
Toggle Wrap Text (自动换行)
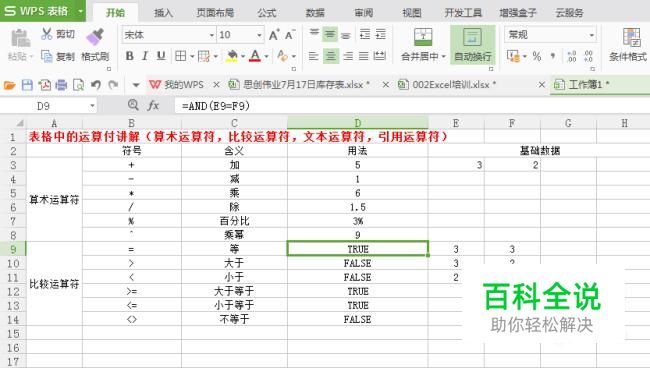pos(473,44)
